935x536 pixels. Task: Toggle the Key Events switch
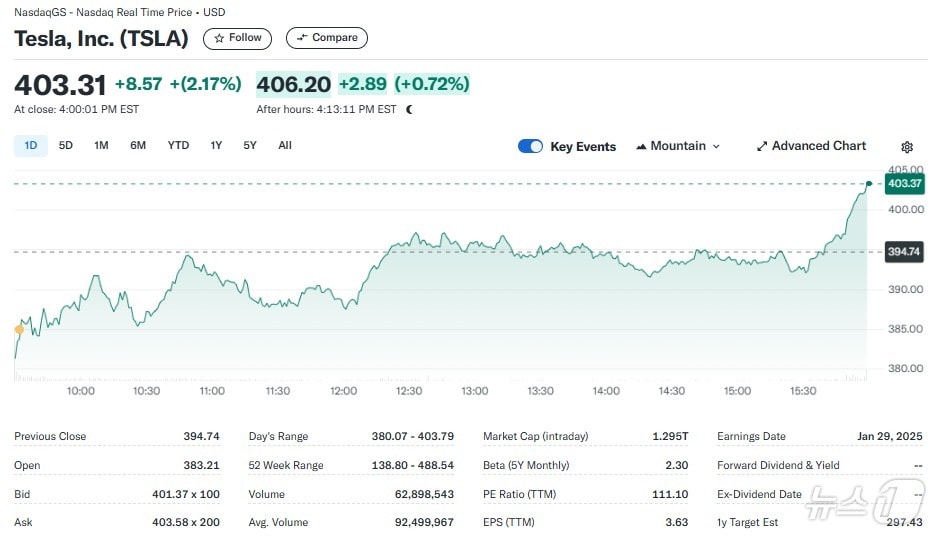pyautogui.click(x=530, y=146)
